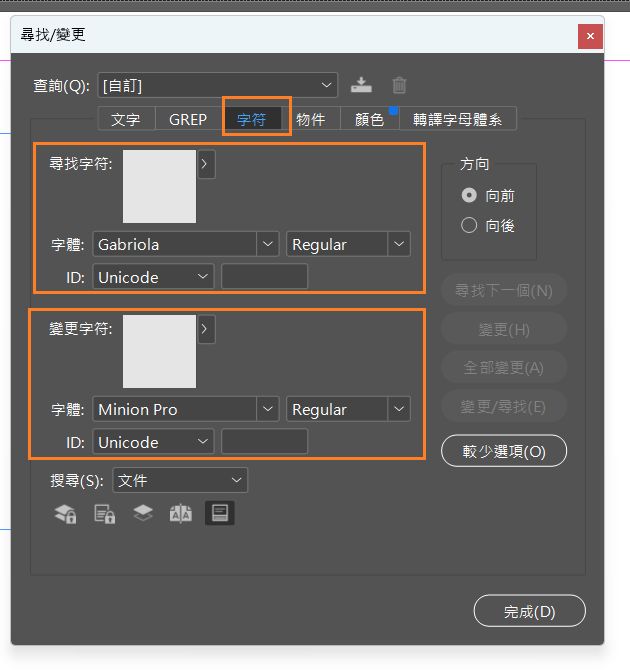
Task: Expand the 尋找字符 glyph picker arrow
Action: (x=206, y=164)
